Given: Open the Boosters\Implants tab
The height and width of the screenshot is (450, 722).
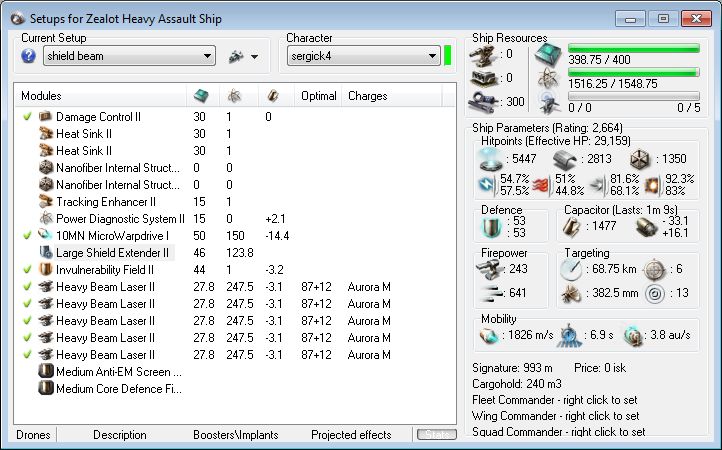Looking at the screenshot, I should pos(236,435).
